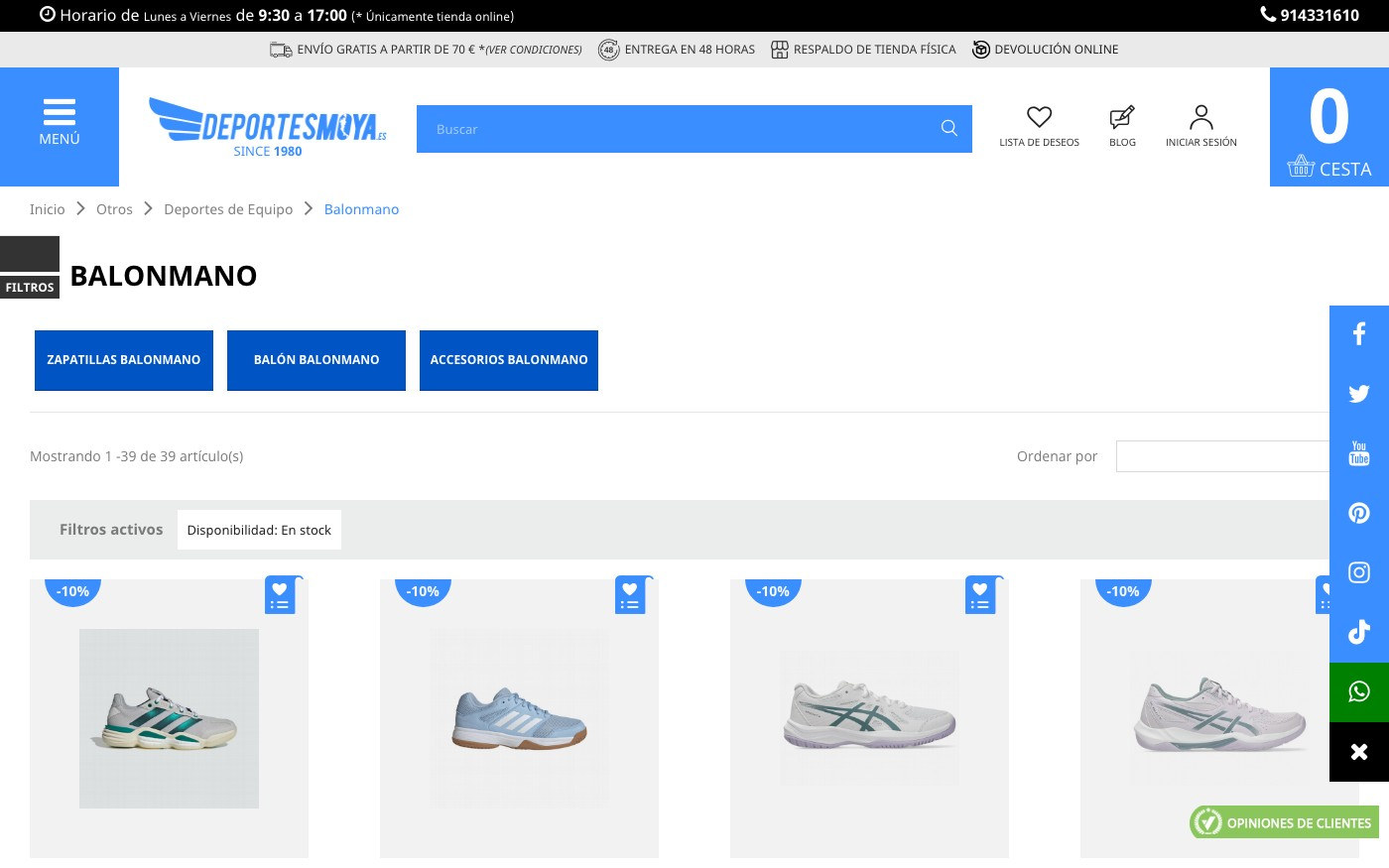1389x868 pixels.
Task: Open the FILTROS side panel
Action: click(30, 268)
